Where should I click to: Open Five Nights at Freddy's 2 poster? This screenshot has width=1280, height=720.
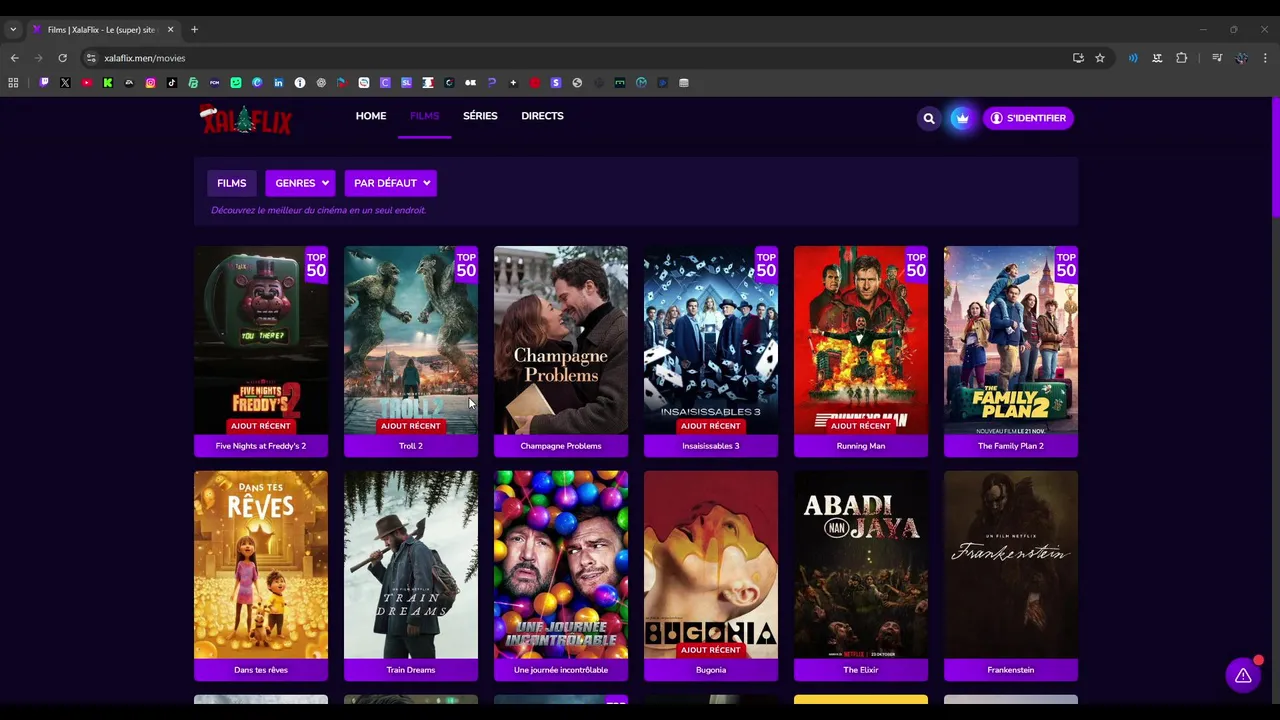261,340
